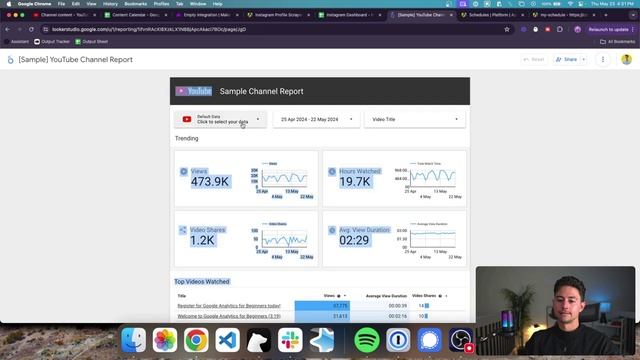Screen dimensions: 640x360
Task: Toggle sort arrow on Views column header
Action: coord(345,296)
